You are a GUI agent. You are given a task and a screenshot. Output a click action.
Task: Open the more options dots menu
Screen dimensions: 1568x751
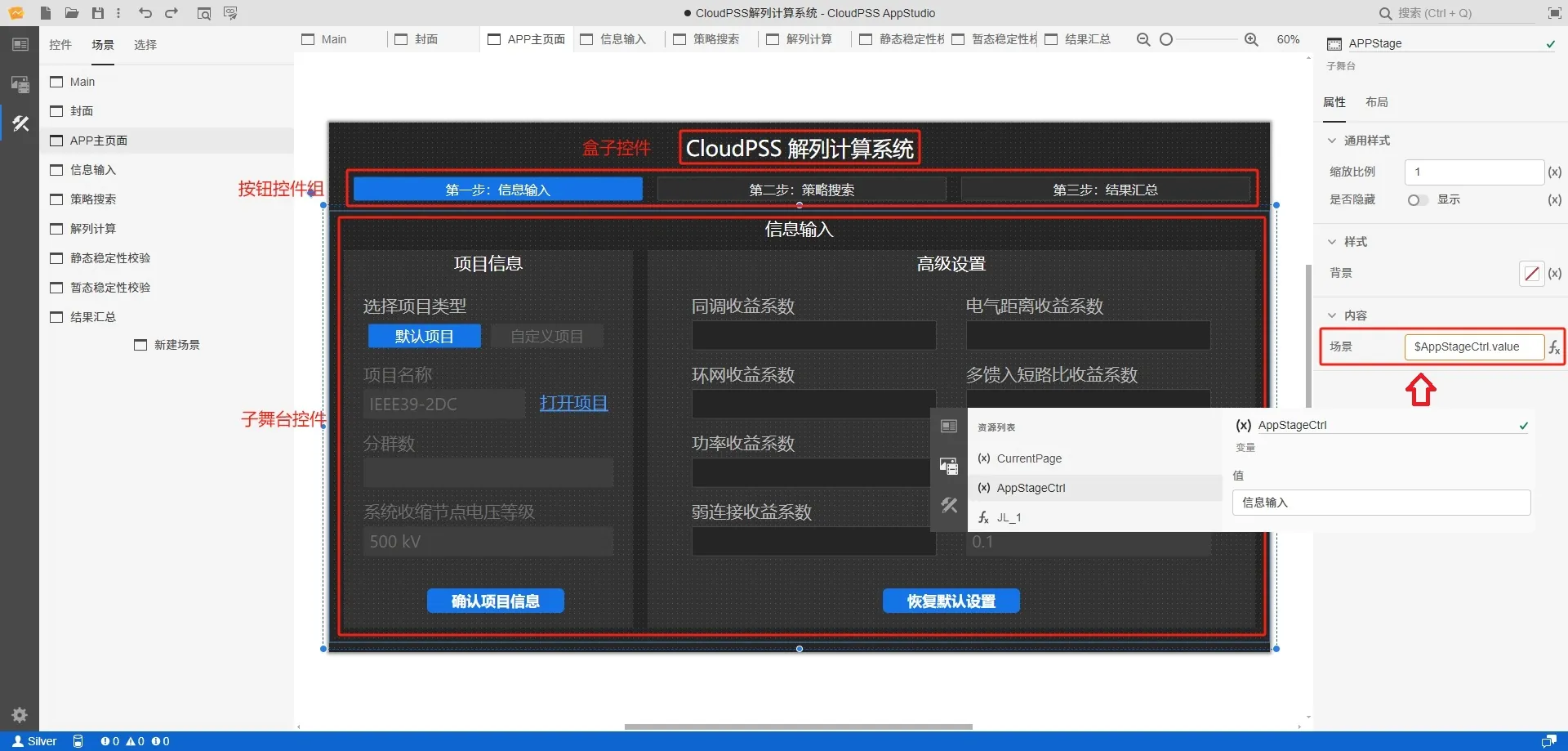[x=119, y=13]
